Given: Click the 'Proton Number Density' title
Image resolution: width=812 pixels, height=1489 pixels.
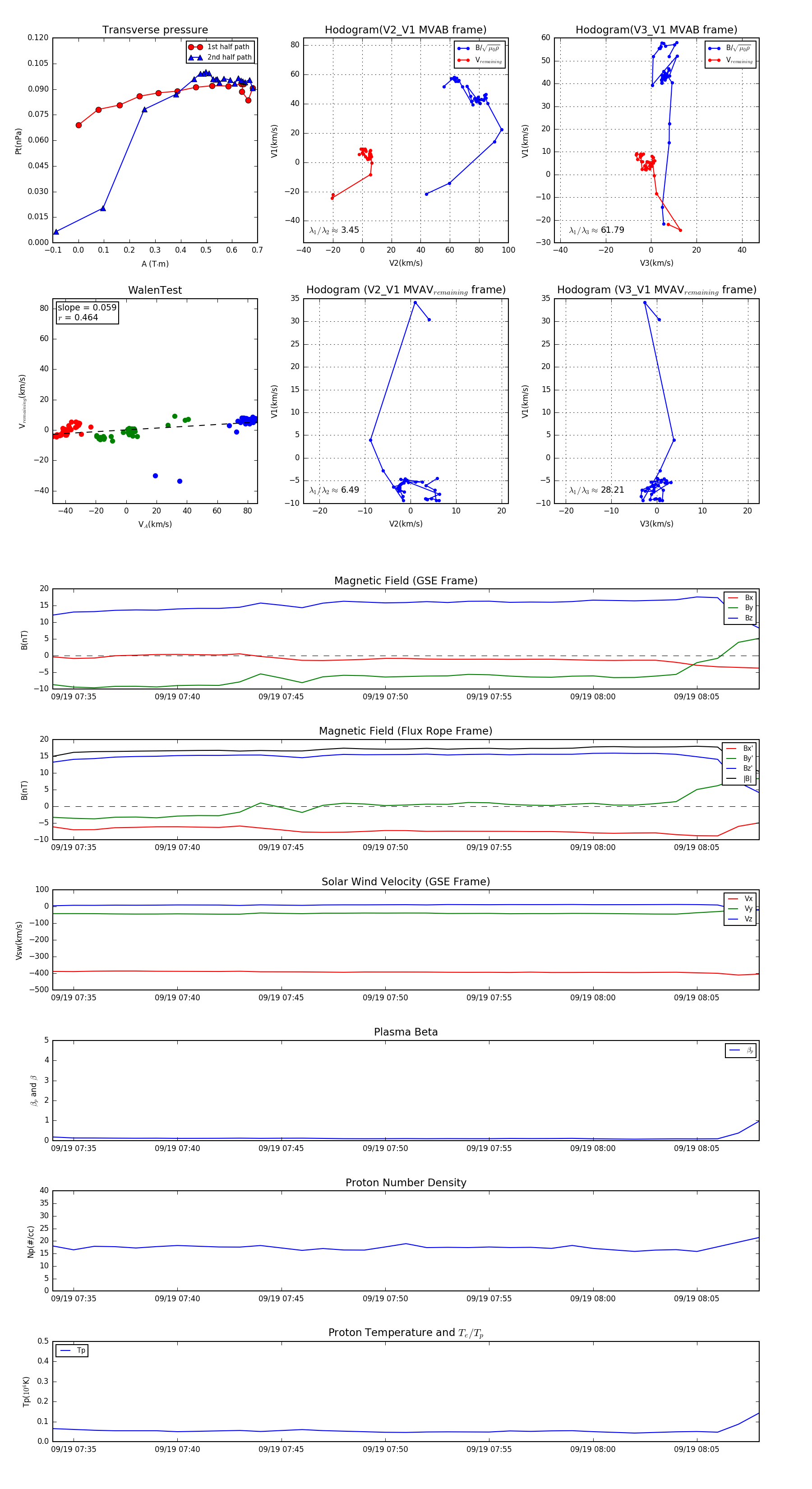Looking at the screenshot, I should (406, 1183).
